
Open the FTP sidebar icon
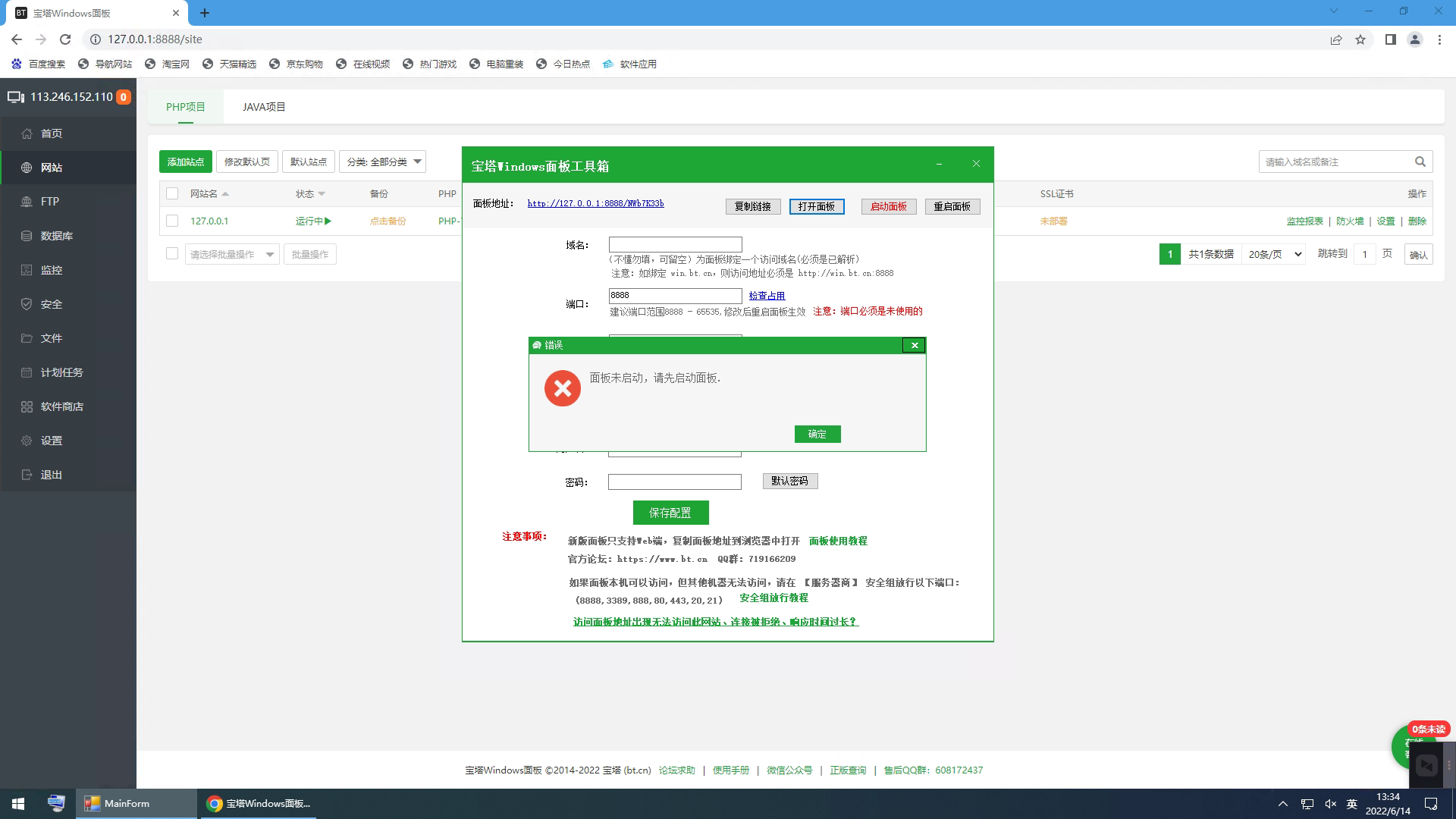pyautogui.click(x=27, y=202)
